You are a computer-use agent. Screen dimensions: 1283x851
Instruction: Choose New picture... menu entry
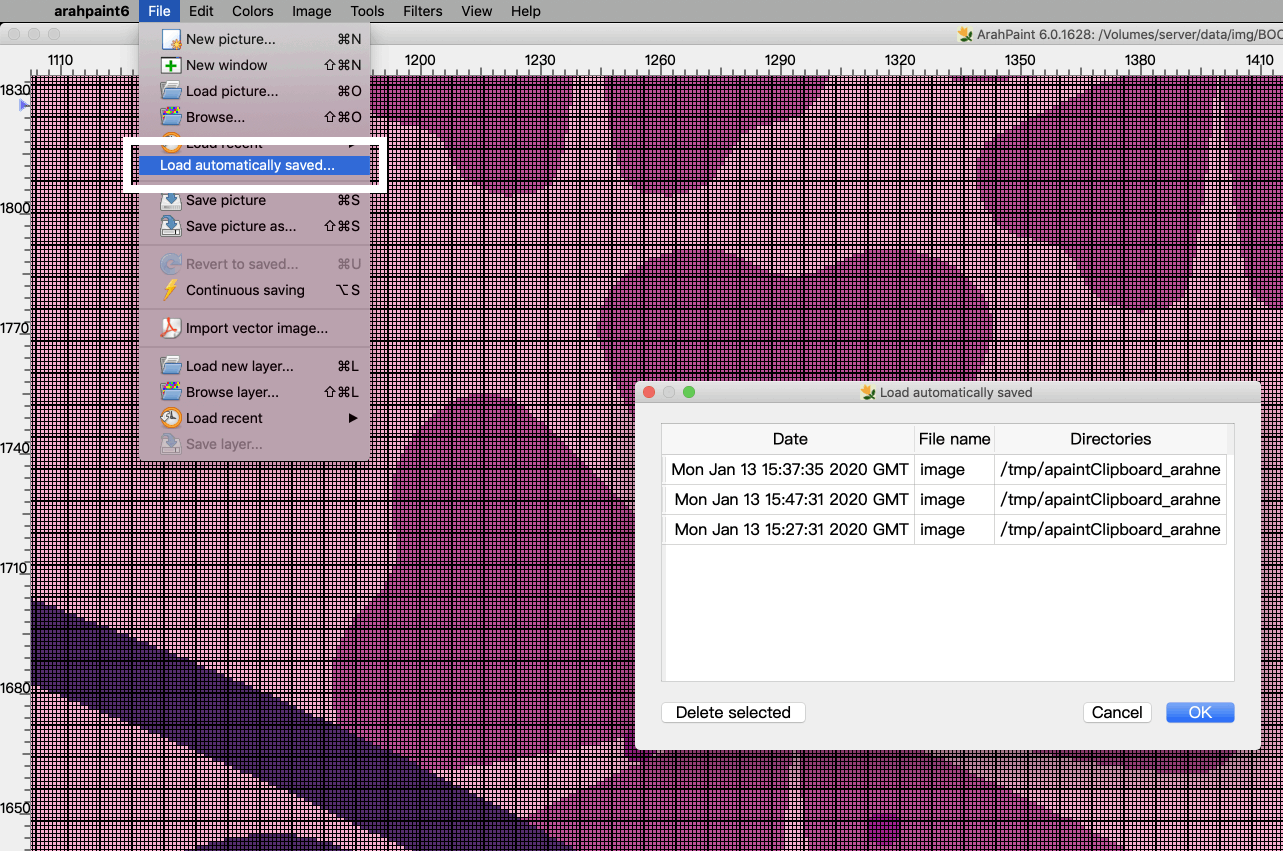(255, 39)
